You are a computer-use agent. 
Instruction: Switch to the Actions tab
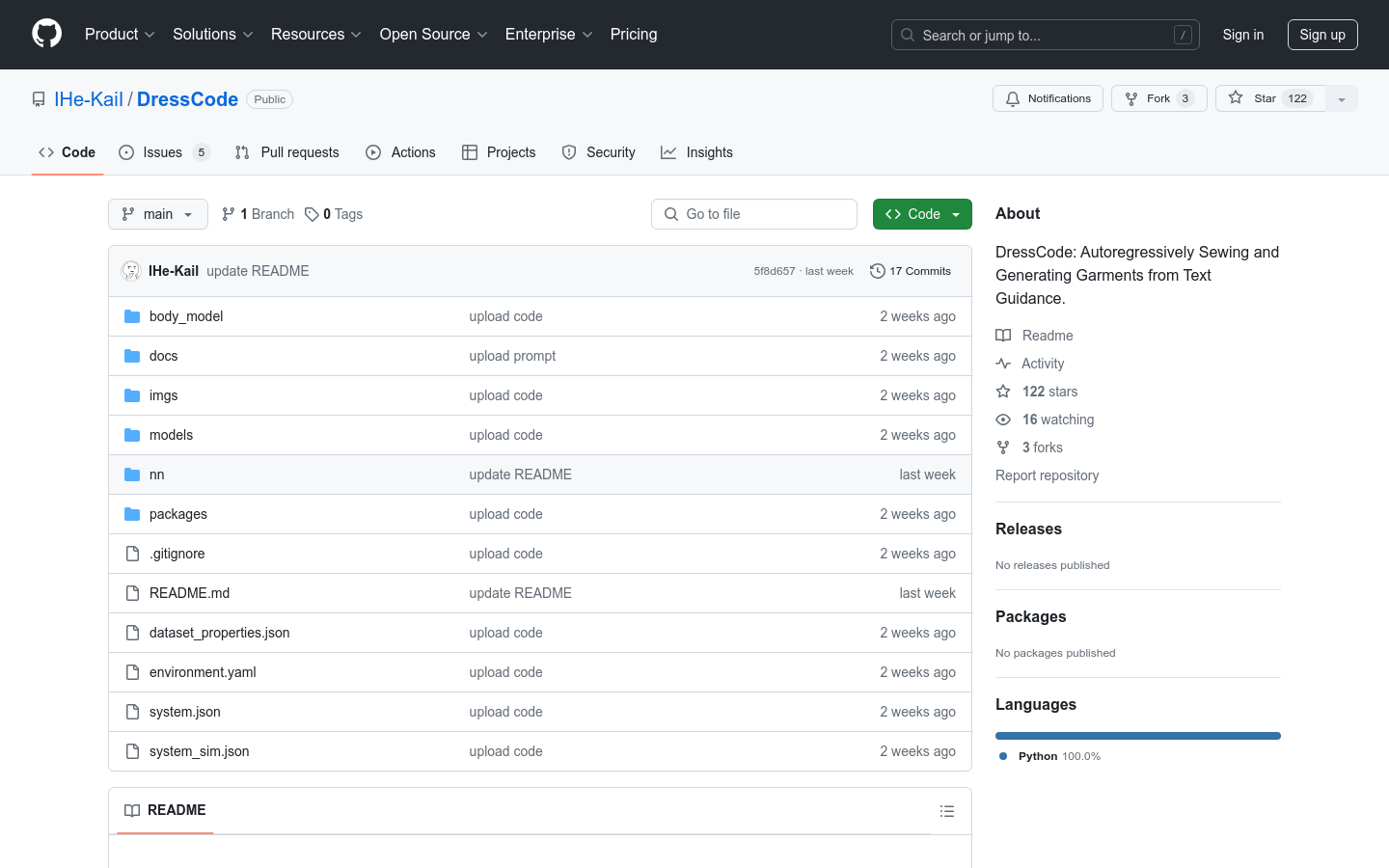(x=401, y=152)
